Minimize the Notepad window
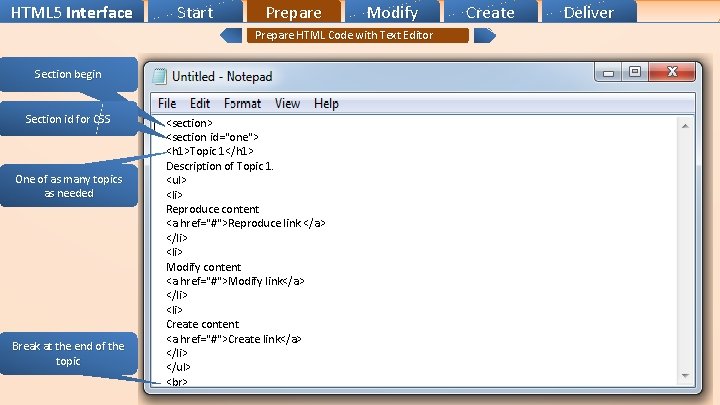This screenshot has width=720, height=405. click(x=608, y=73)
